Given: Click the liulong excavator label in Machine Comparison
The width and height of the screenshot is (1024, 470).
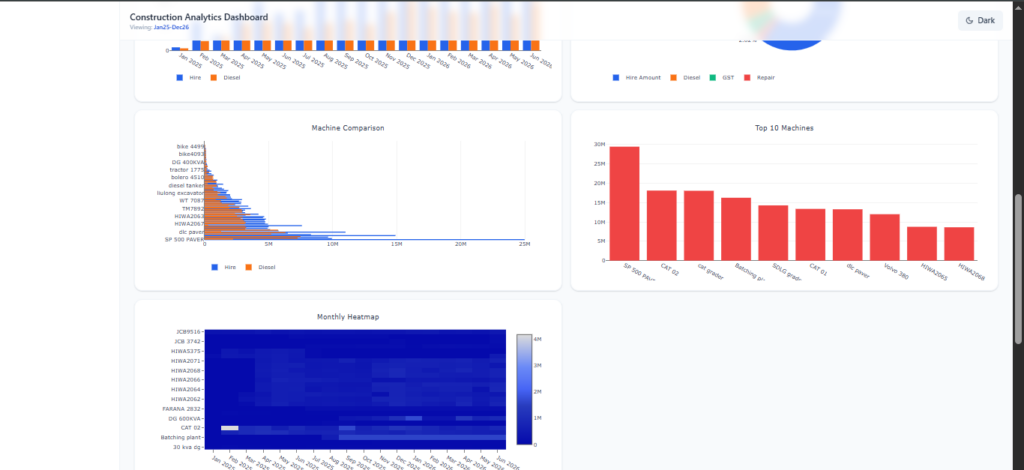Looking at the screenshot, I should pos(180,193).
